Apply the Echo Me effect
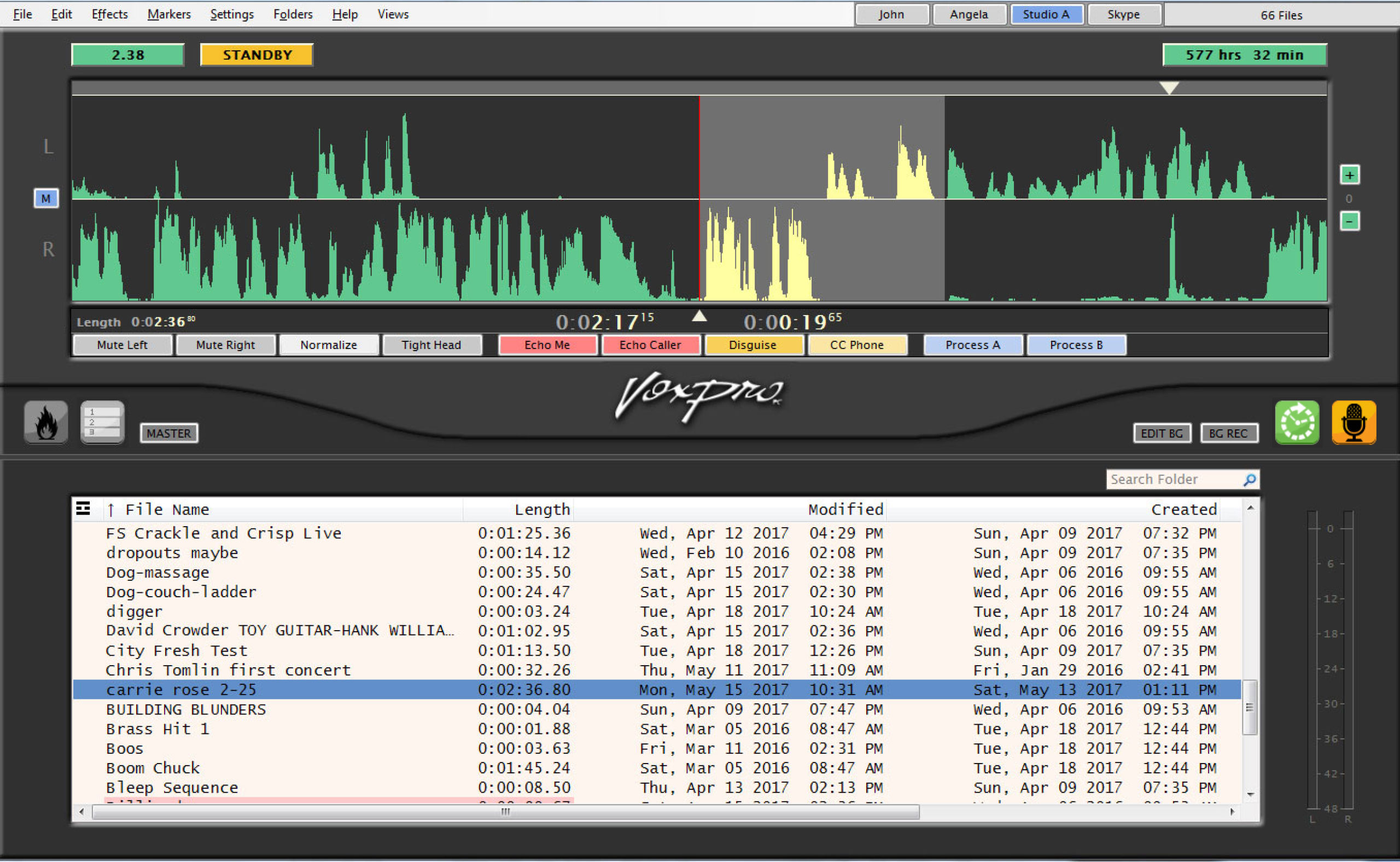Image resolution: width=1400 pixels, height=862 pixels. [x=547, y=345]
